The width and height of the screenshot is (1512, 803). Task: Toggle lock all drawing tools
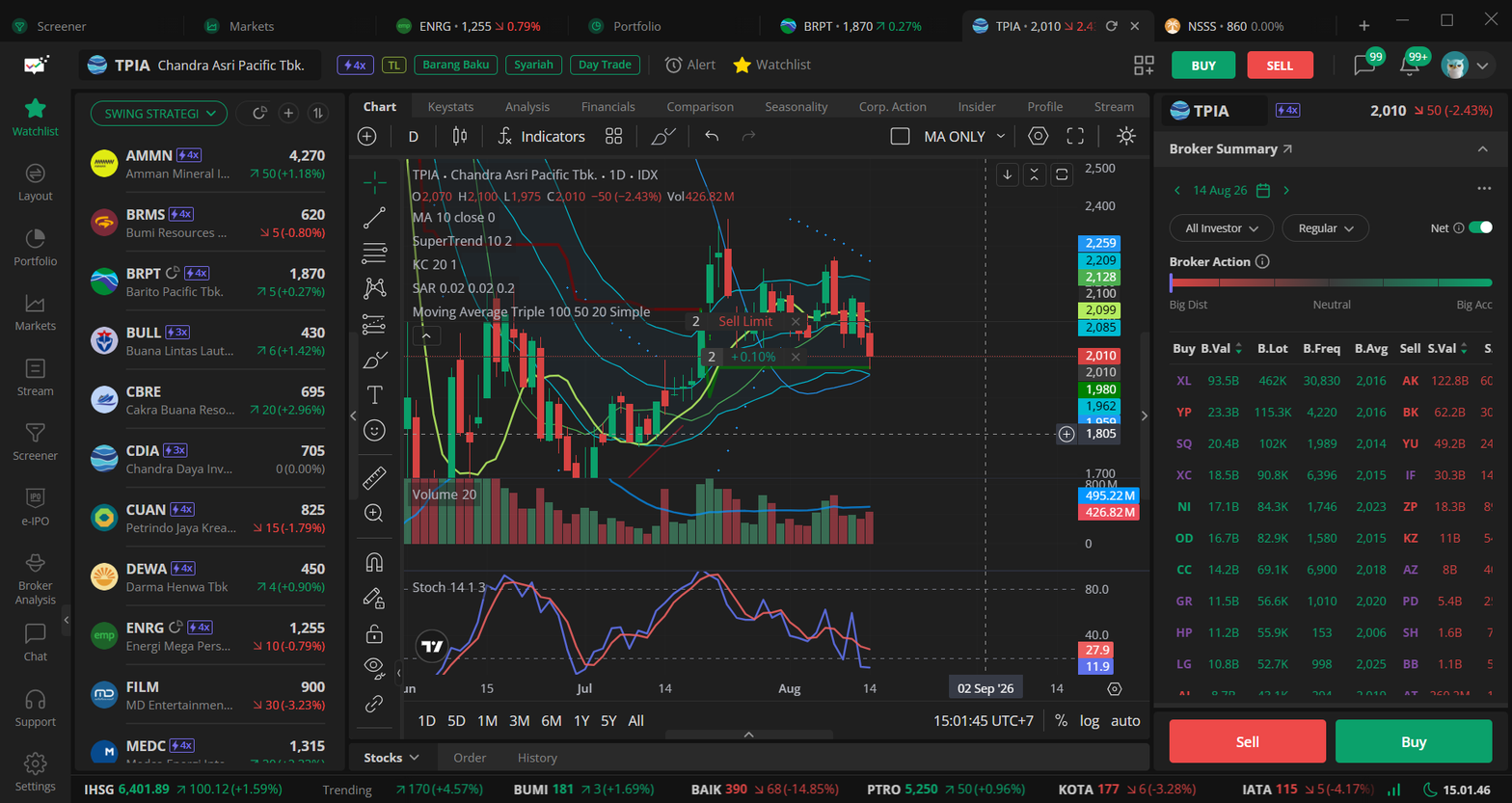374,634
